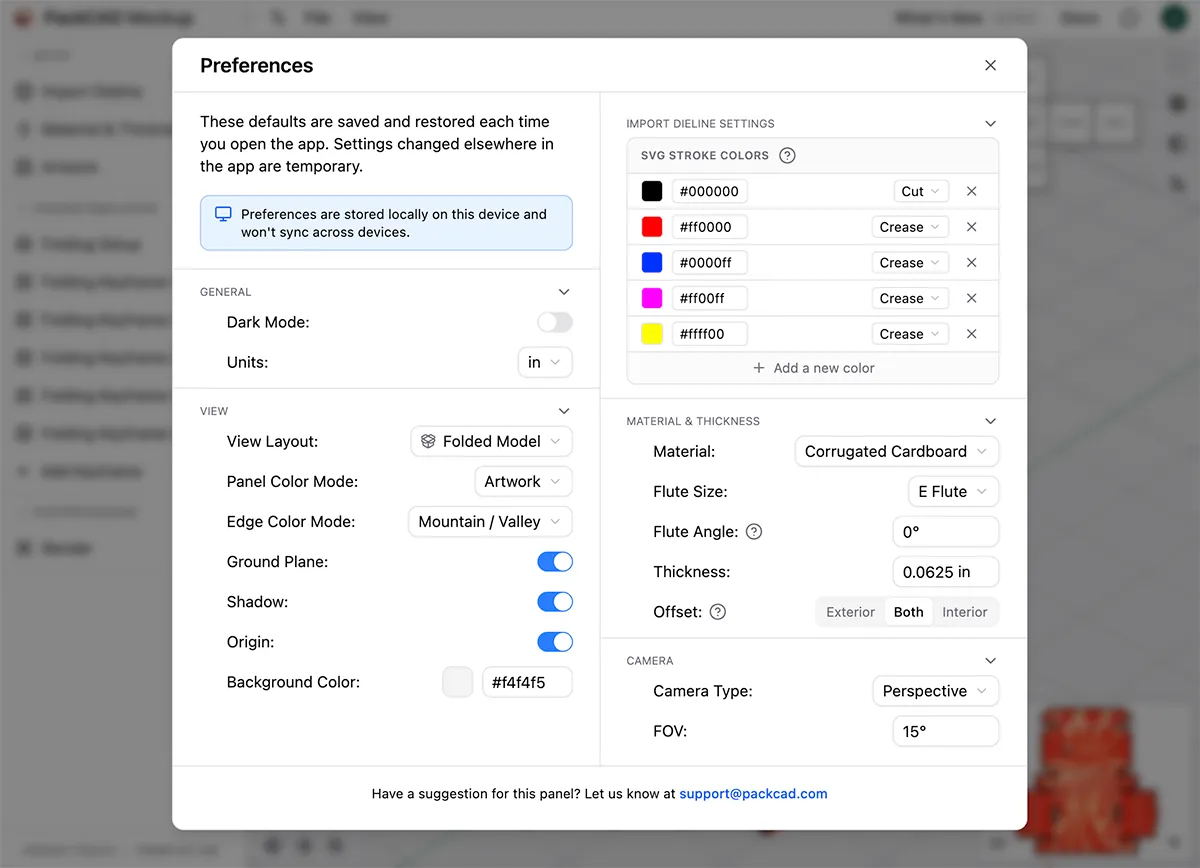
Task: Toggle the Dark Mode switch
Action: (x=555, y=322)
